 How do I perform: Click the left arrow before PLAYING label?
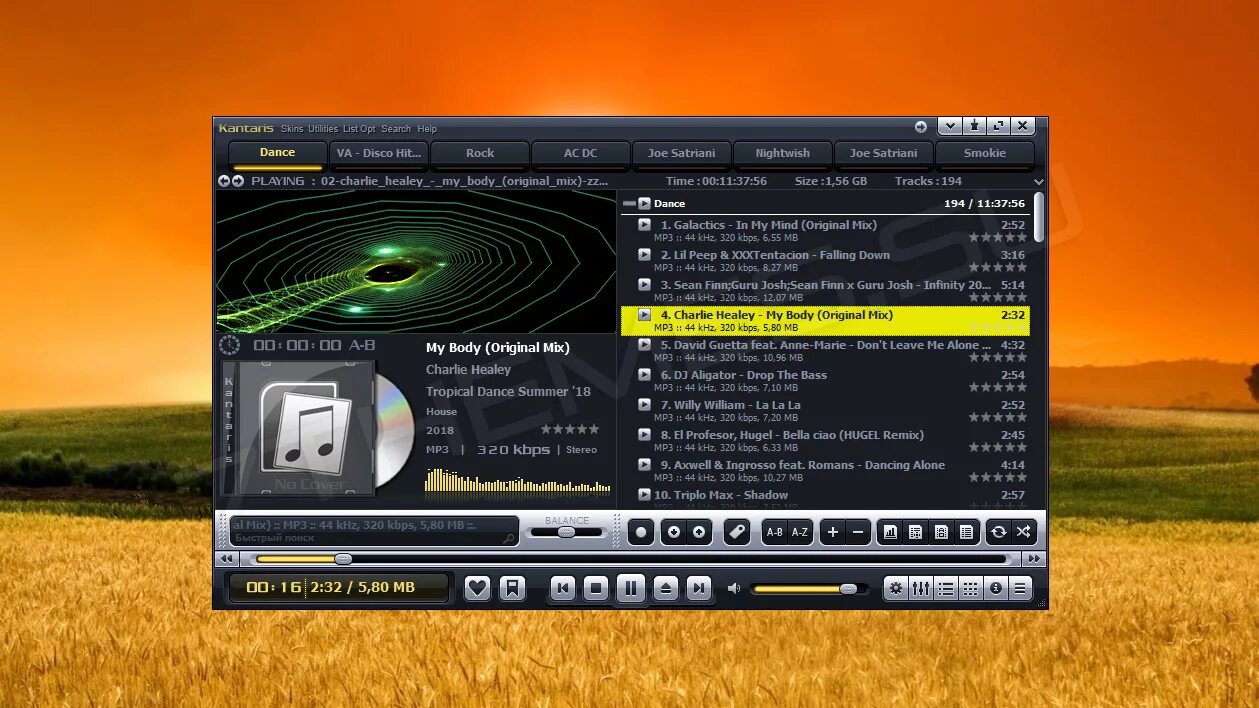(224, 181)
